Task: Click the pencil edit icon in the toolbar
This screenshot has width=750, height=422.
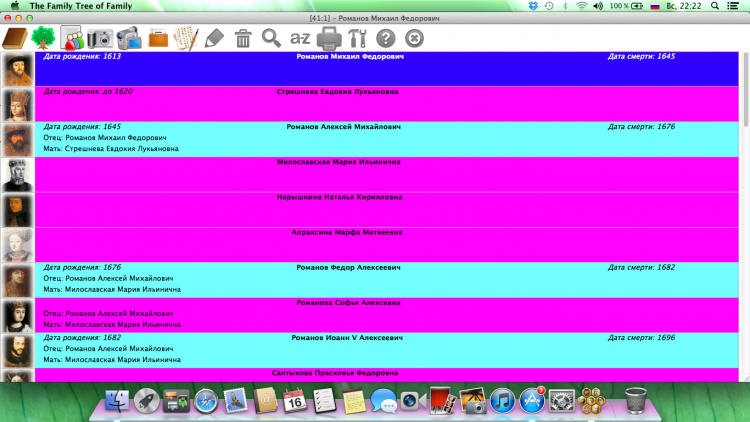Action: tap(214, 38)
